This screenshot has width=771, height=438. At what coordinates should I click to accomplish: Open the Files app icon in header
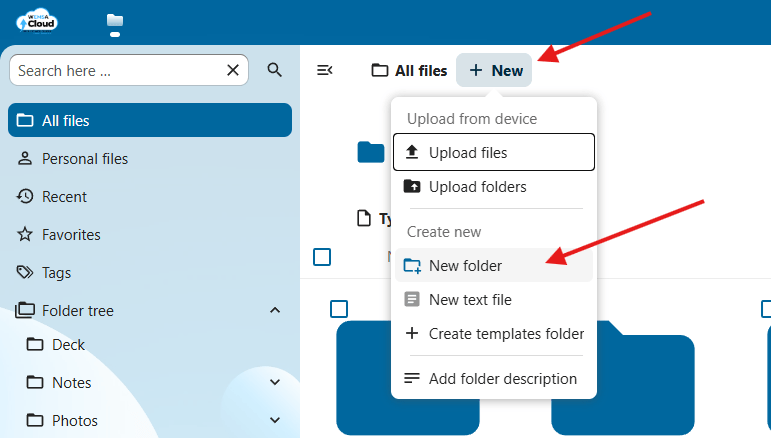[x=115, y=21]
